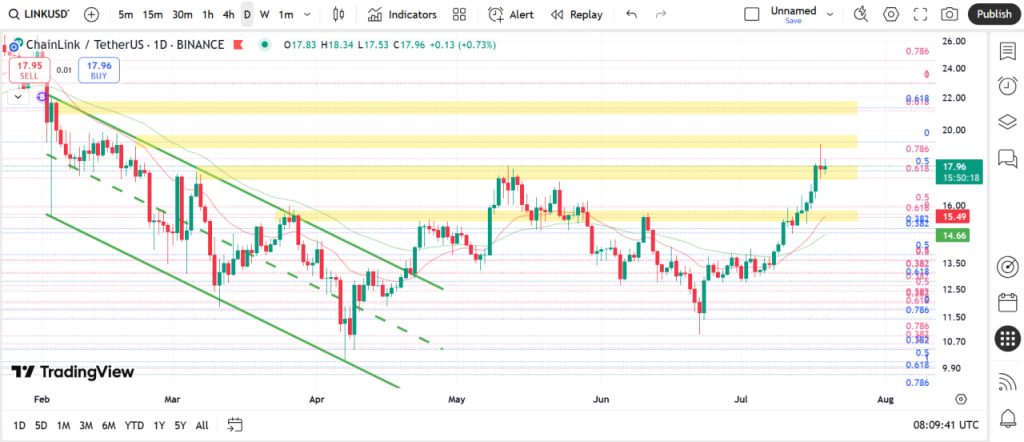Viewport: 1024px width, 442px height.
Task: Switch to the 5m timeframe
Action: click(126, 14)
